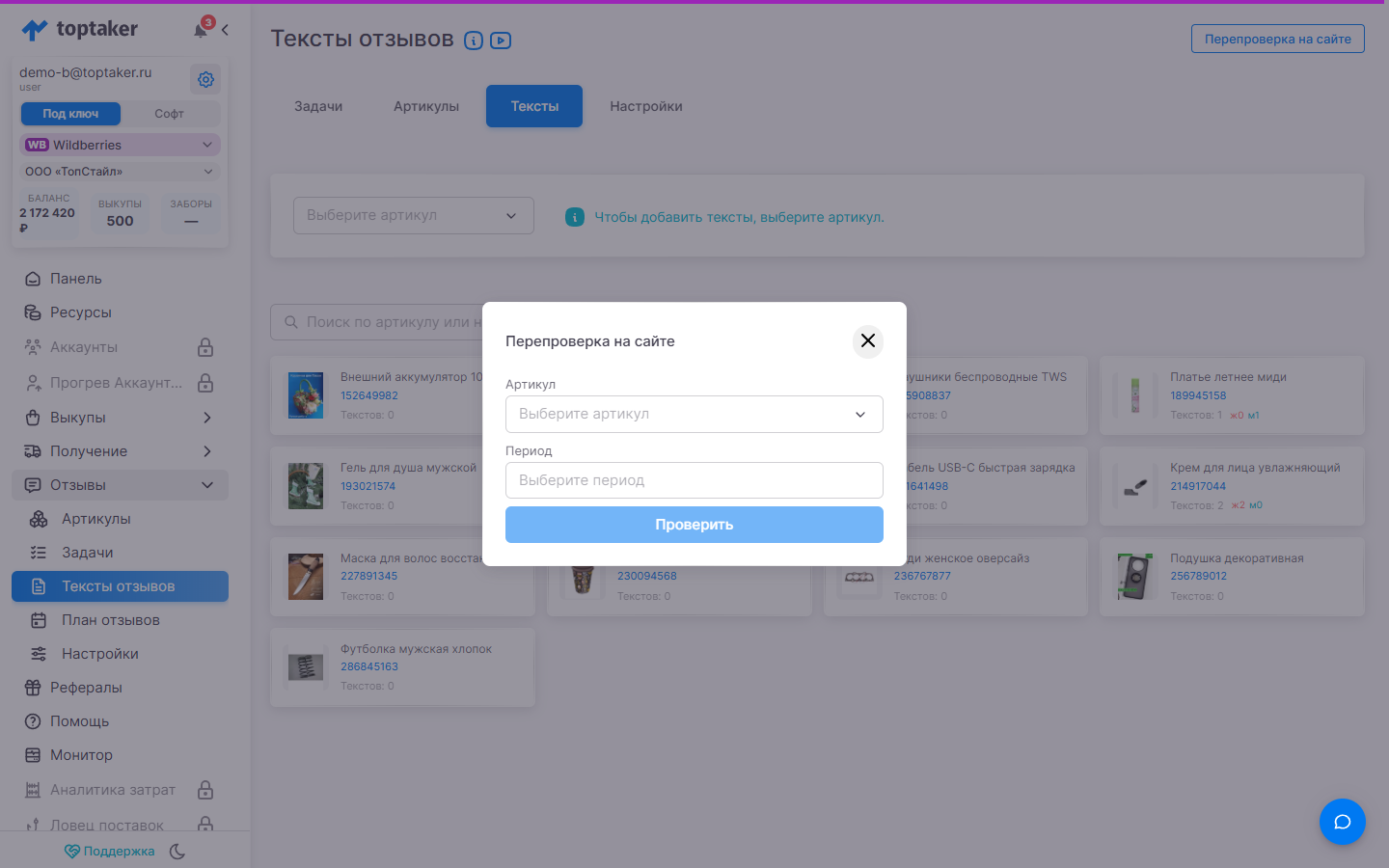The height and width of the screenshot is (868, 1389).
Task: Close the Перепроверка на сайте dialog
Action: click(868, 340)
